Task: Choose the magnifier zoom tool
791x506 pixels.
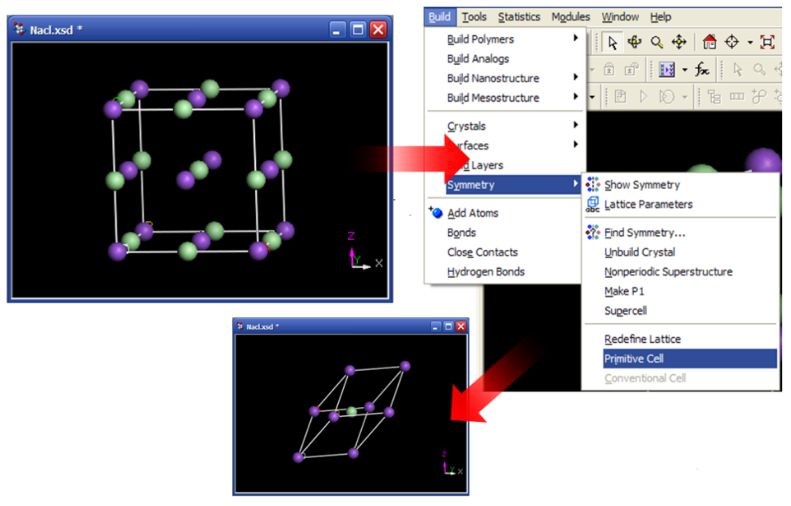Action: click(657, 42)
